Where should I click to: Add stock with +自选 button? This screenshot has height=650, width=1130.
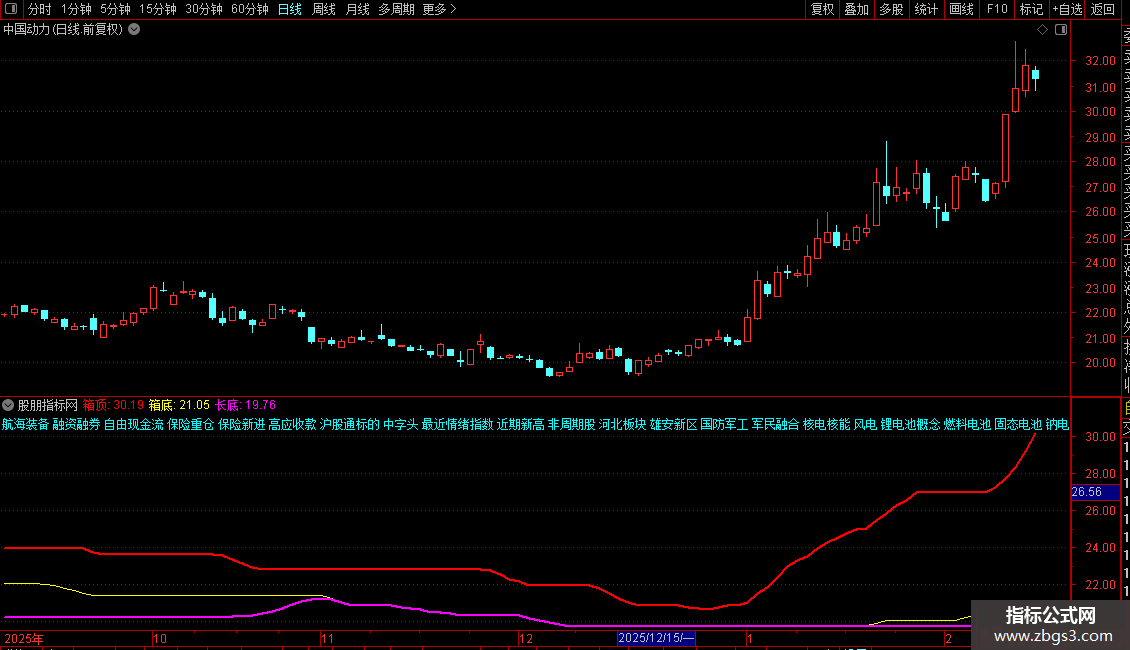1067,9
